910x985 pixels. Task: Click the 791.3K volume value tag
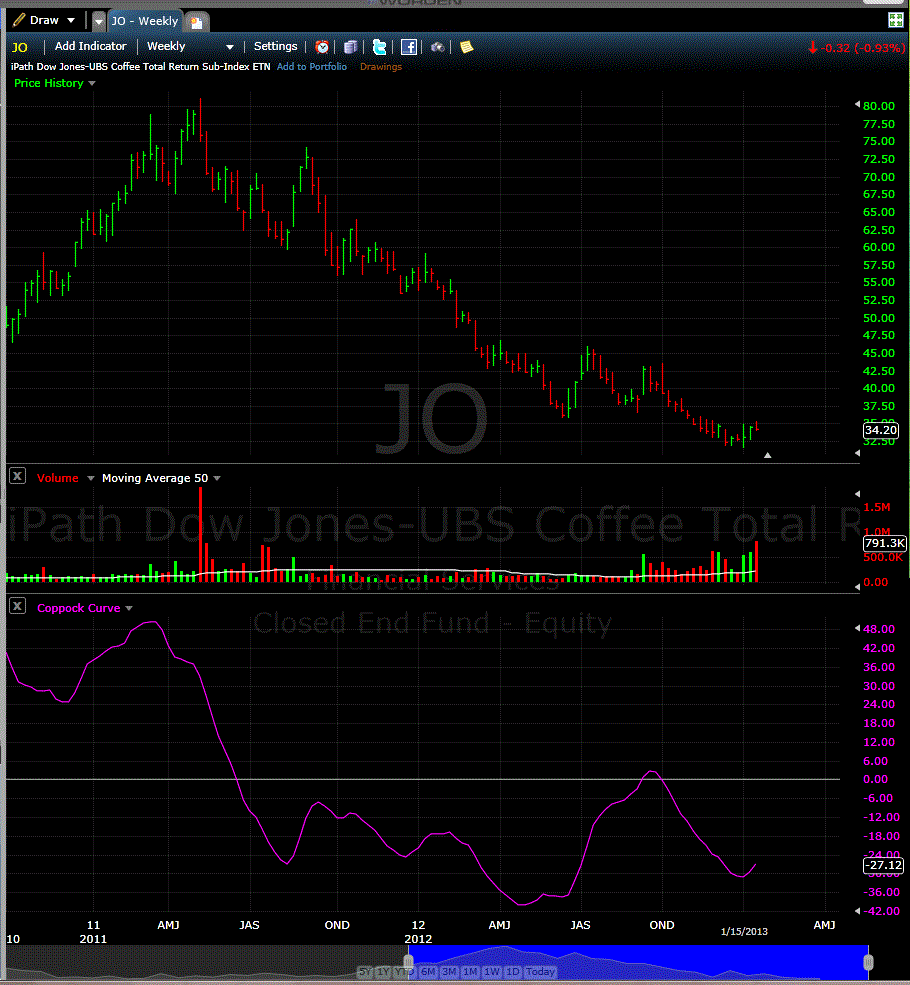[884, 543]
